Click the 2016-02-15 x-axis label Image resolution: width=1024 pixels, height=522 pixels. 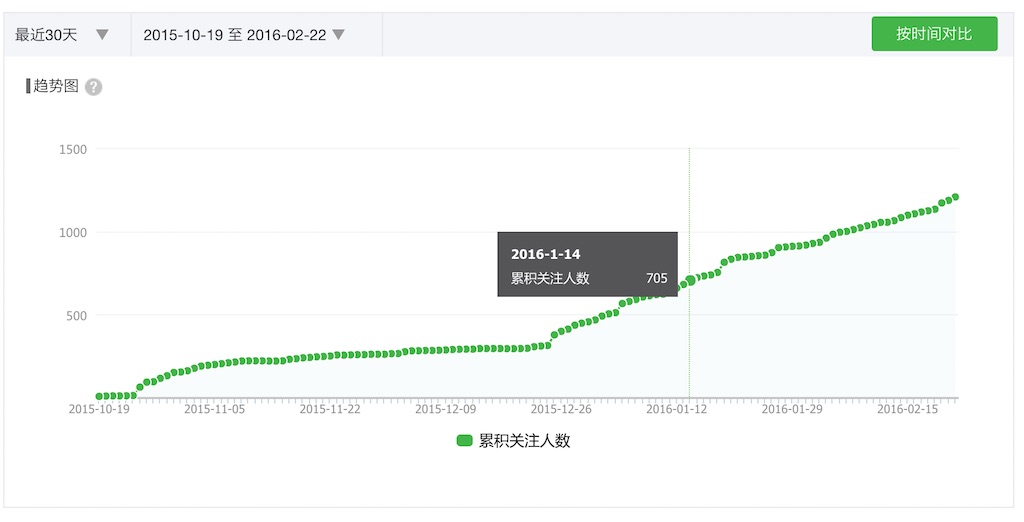point(908,409)
